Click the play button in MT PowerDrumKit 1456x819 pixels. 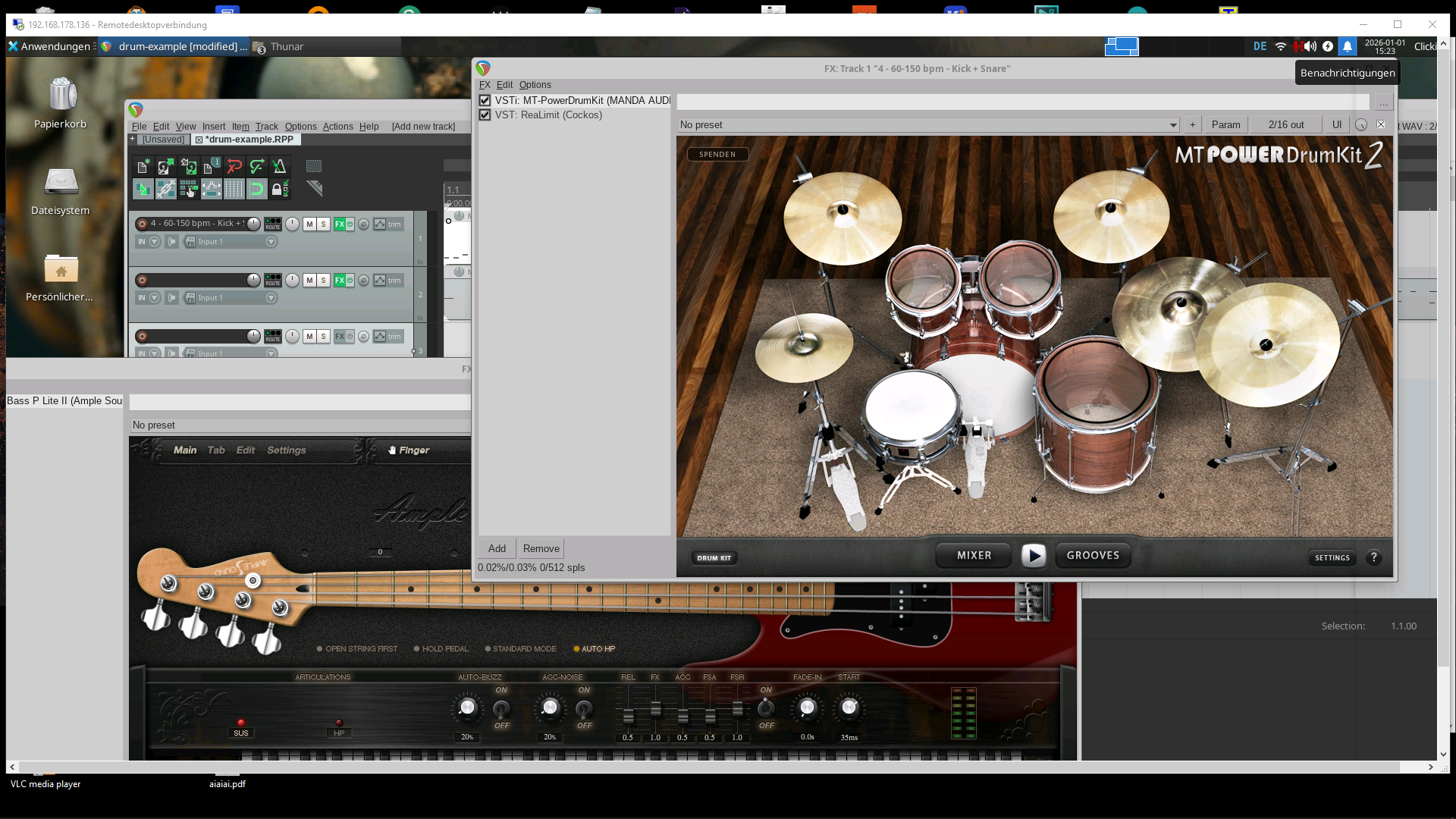click(x=1033, y=556)
